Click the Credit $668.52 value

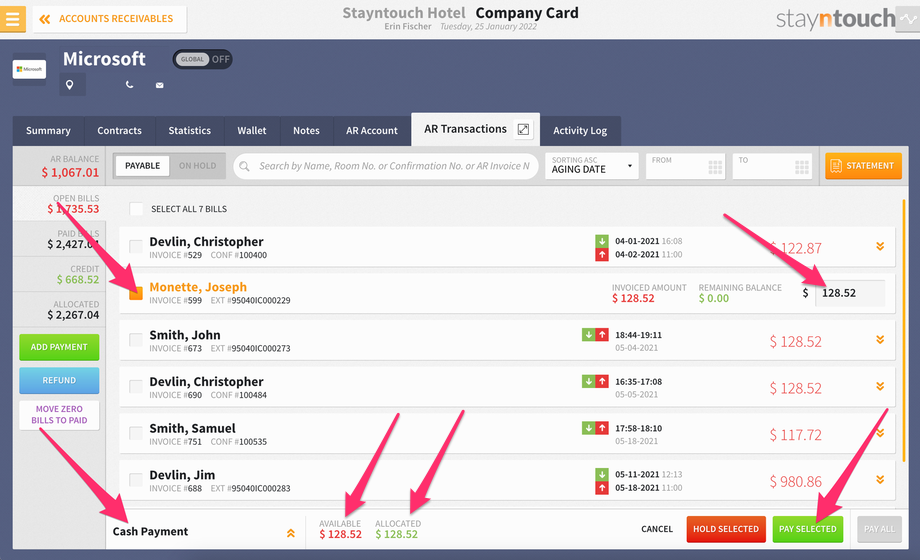tap(78, 279)
